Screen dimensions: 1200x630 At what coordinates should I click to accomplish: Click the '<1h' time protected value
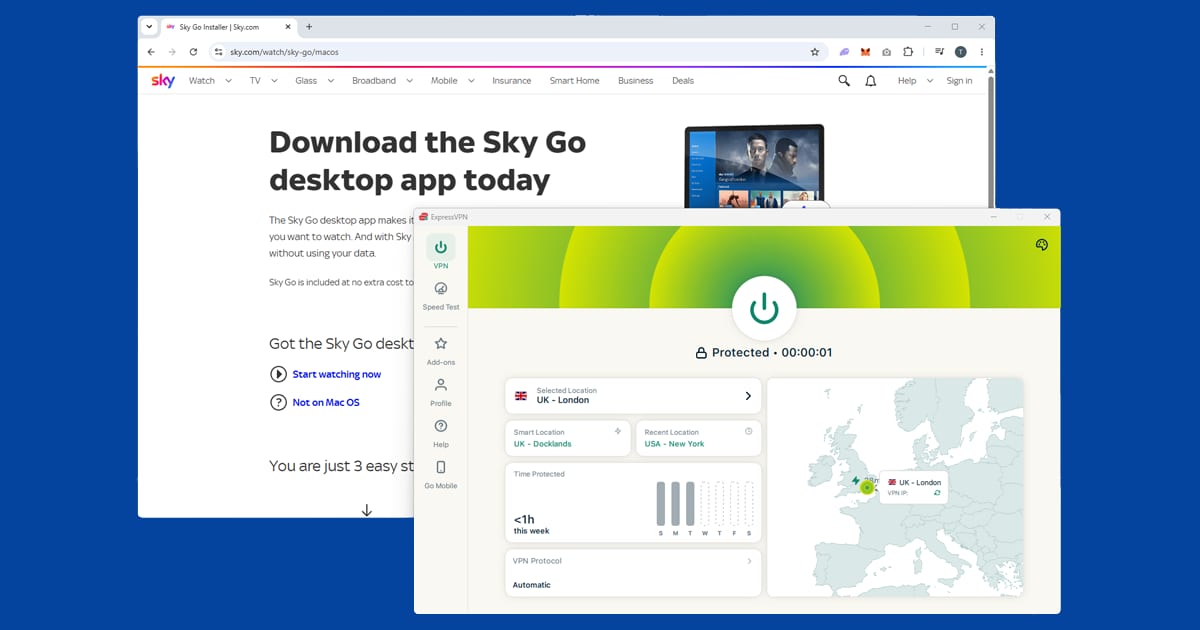(524, 519)
